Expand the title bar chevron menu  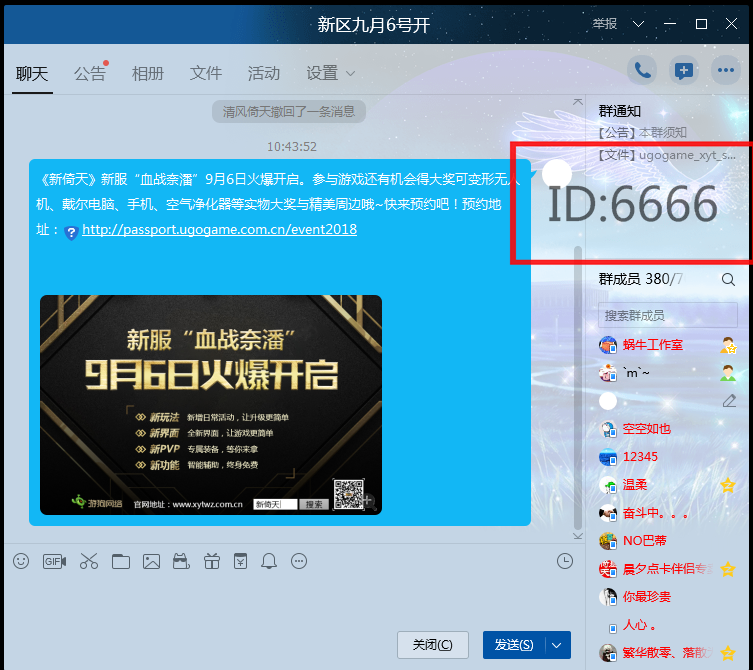point(638,24)
